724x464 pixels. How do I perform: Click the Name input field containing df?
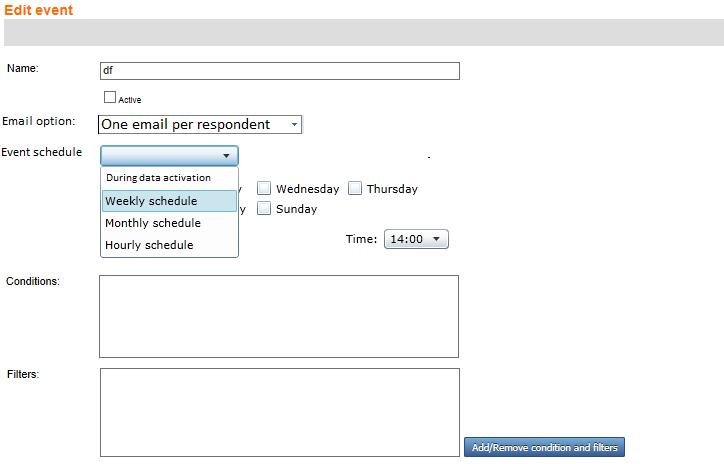pyautogui.click(x=280, y=71)
